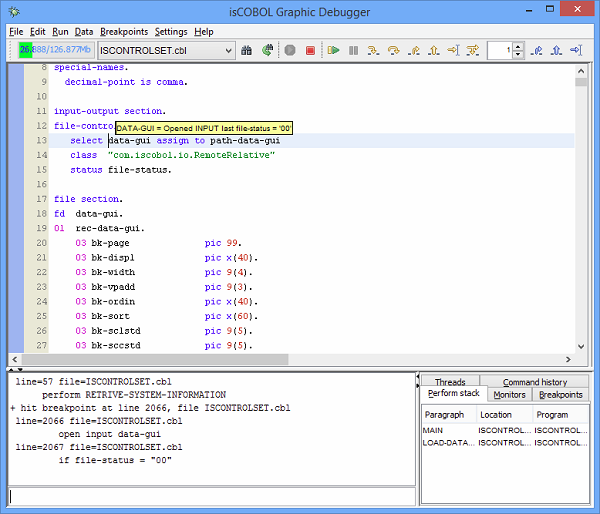Switch to the Command history tab
Viewport: 600px width, 514px height.
(534, 381)
